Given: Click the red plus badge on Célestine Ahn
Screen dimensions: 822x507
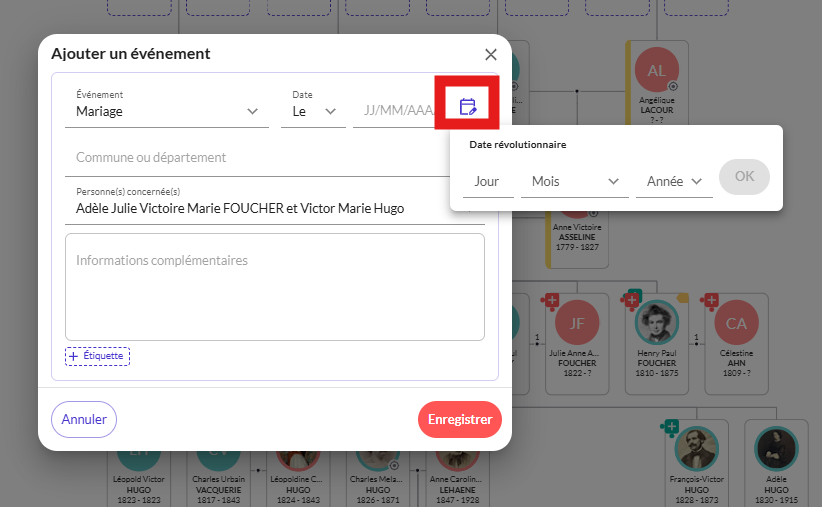Looking at the screenshot, I should click(711, 300).
